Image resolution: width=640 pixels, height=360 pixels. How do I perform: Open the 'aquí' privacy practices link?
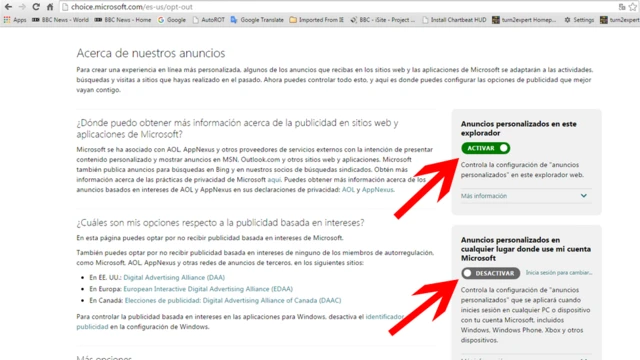(x=274, y=180)
